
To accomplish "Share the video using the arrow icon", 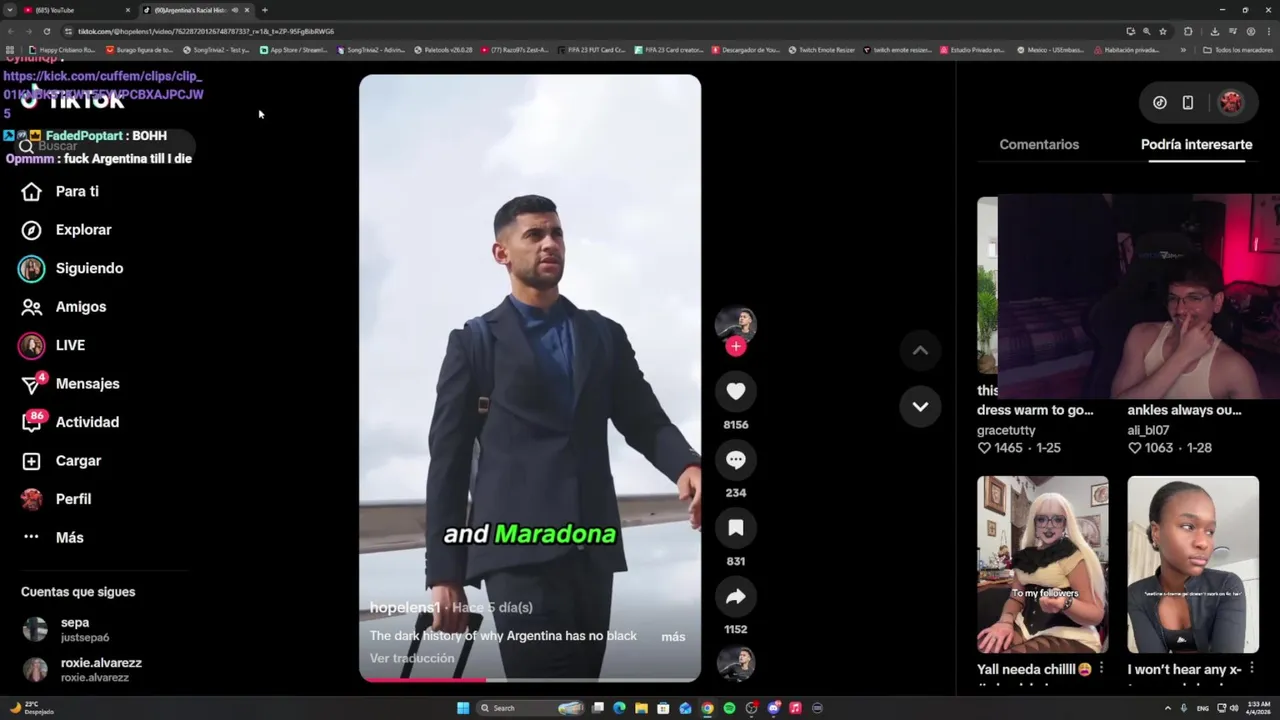I will [736, 597].
